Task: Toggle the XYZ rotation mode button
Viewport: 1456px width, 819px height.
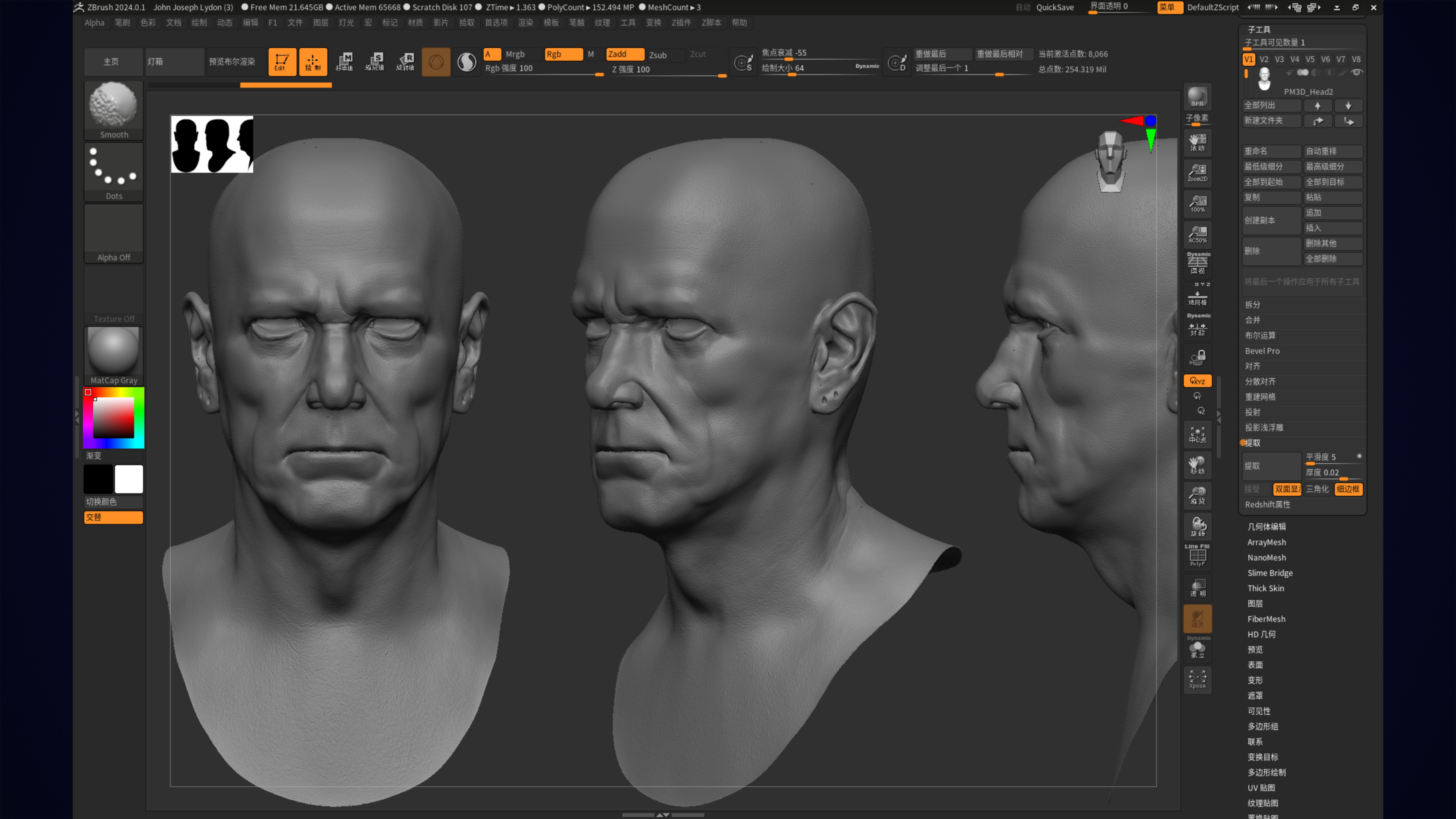Action: point(1197,381)
